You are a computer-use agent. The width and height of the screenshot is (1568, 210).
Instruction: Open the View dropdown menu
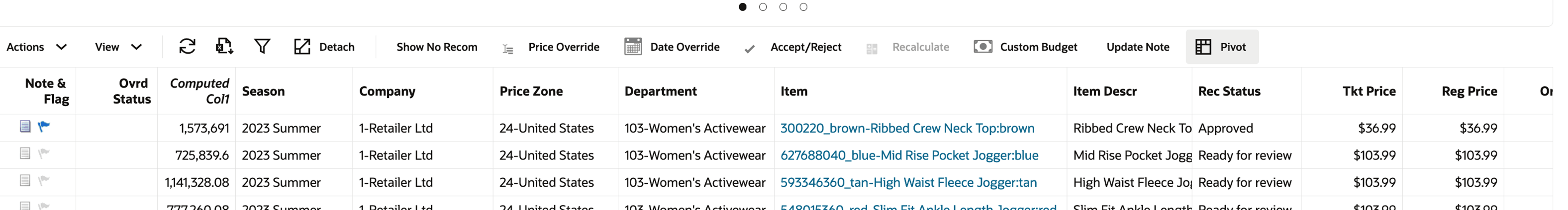(x=119, y=47)
